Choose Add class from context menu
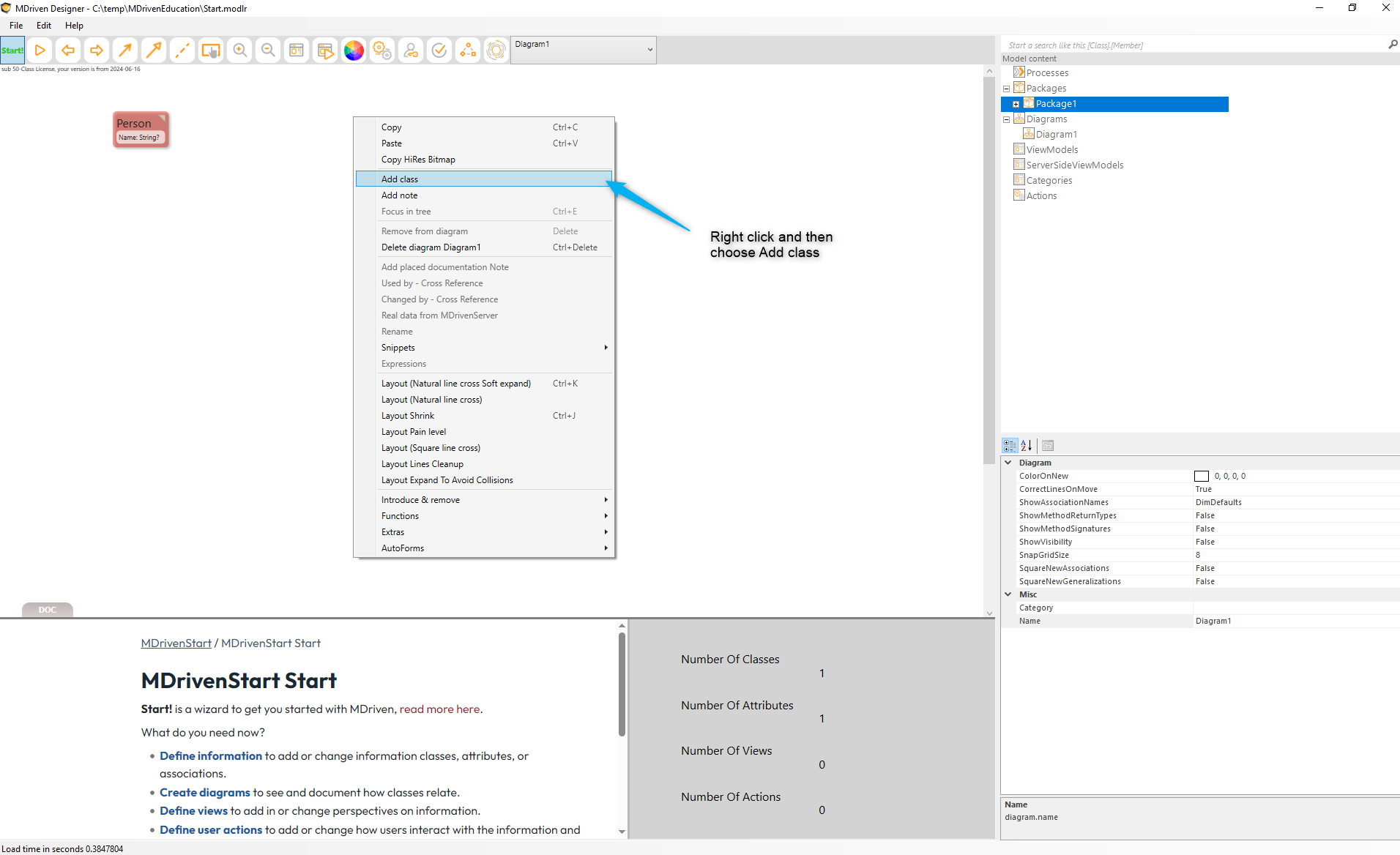1400x855 pixels. point(400,179)
